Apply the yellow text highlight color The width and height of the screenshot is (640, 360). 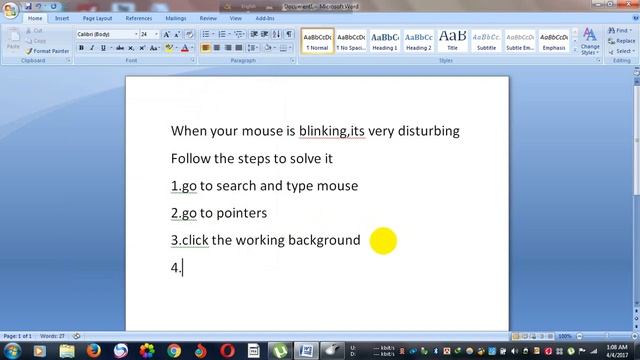[x=169, y=48]
